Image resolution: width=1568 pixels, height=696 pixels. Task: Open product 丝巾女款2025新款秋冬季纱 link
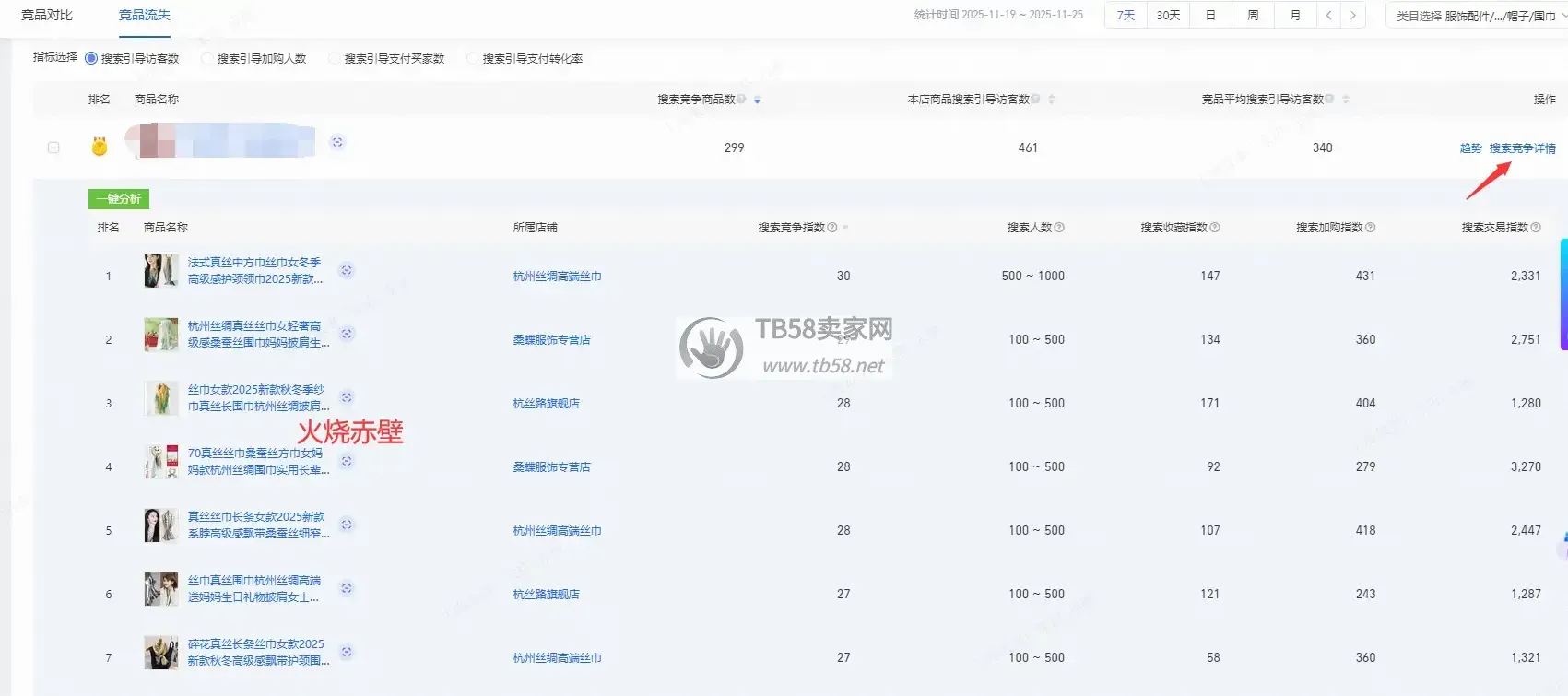click(258, 398)
